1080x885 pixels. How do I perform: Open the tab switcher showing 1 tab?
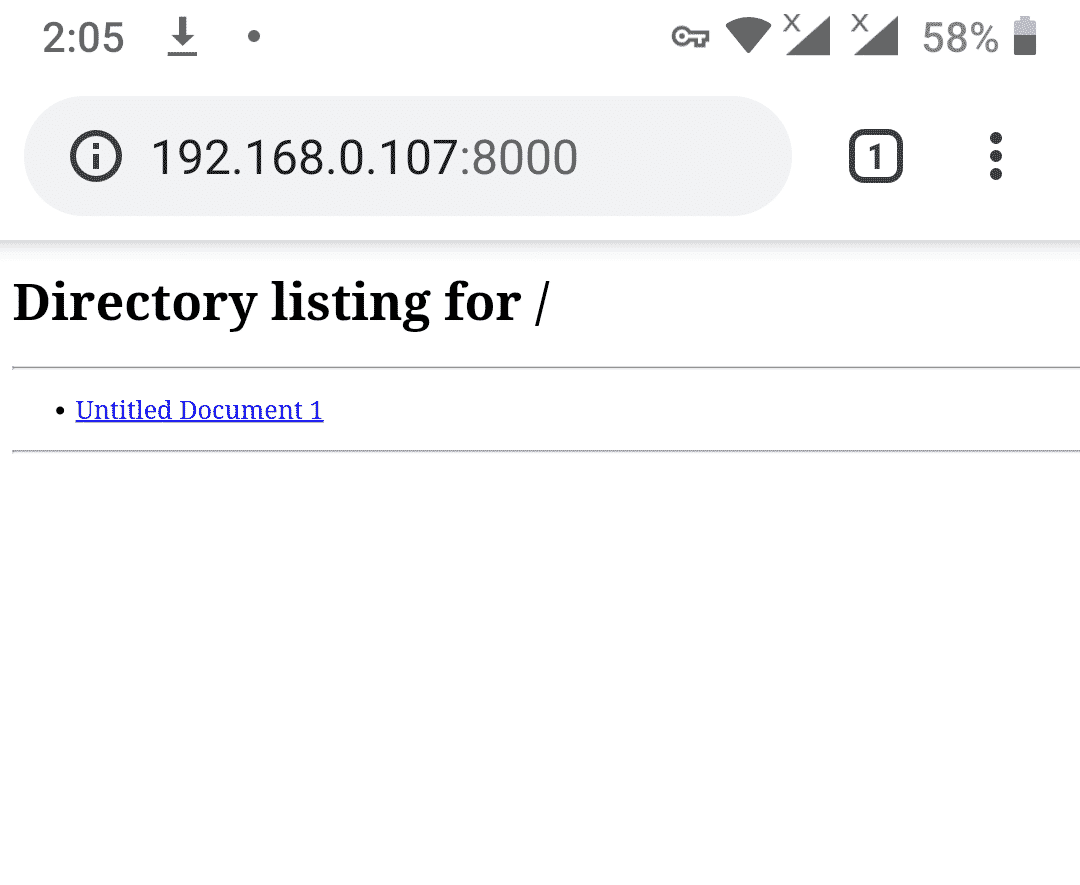[875, 157]
